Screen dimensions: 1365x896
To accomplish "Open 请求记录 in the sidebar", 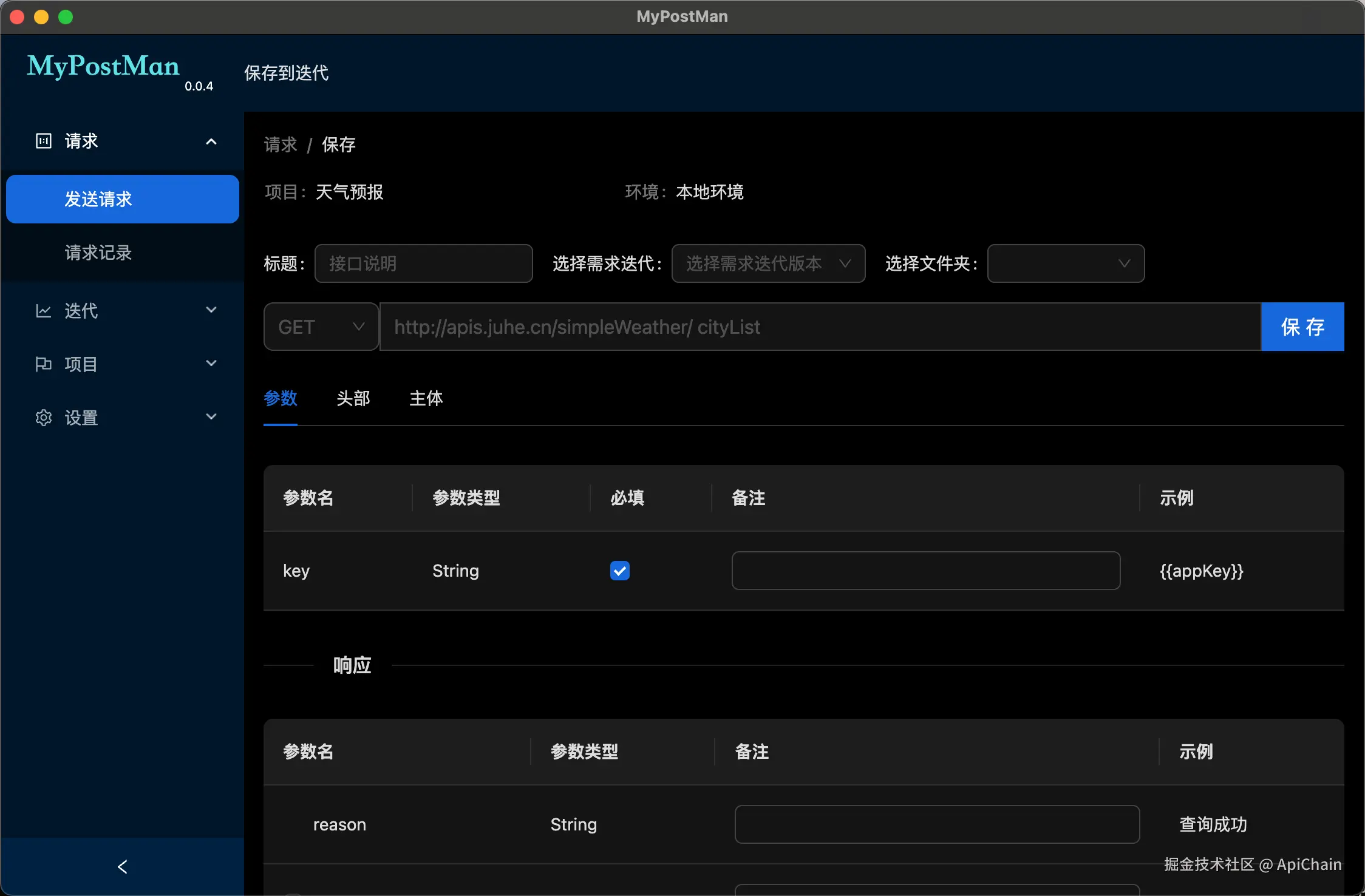I will [98, 253].
